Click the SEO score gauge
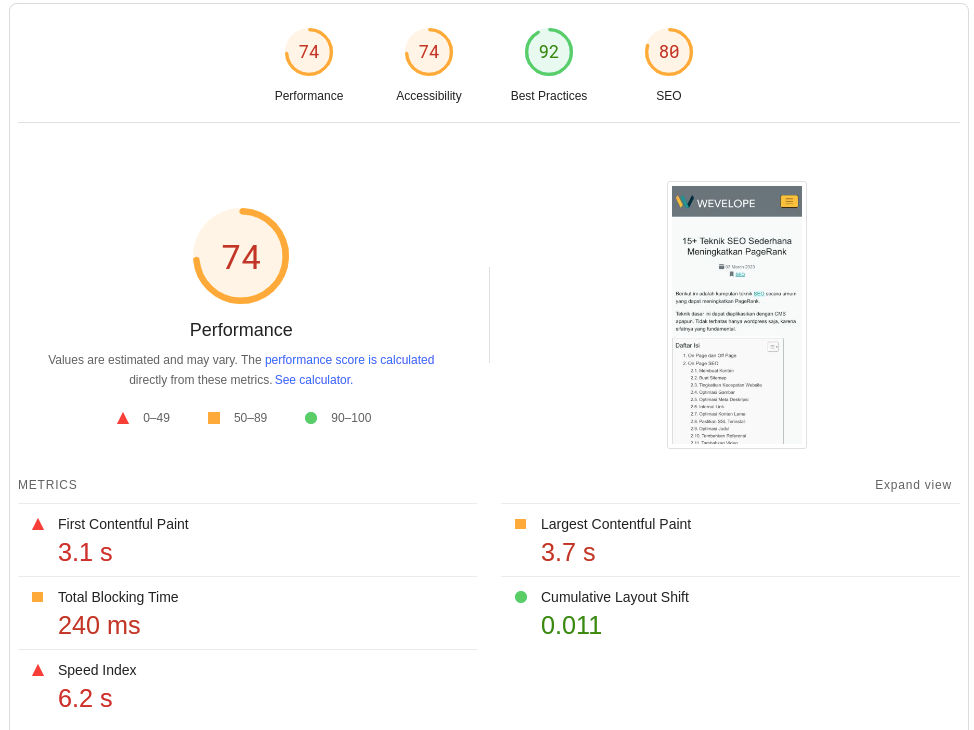Viewport: 974px width, 730px height. 668,52
